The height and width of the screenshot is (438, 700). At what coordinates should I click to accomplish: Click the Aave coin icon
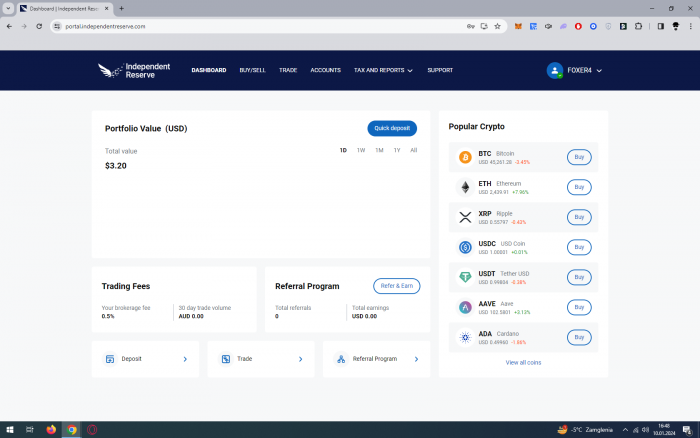coord(465,308)
